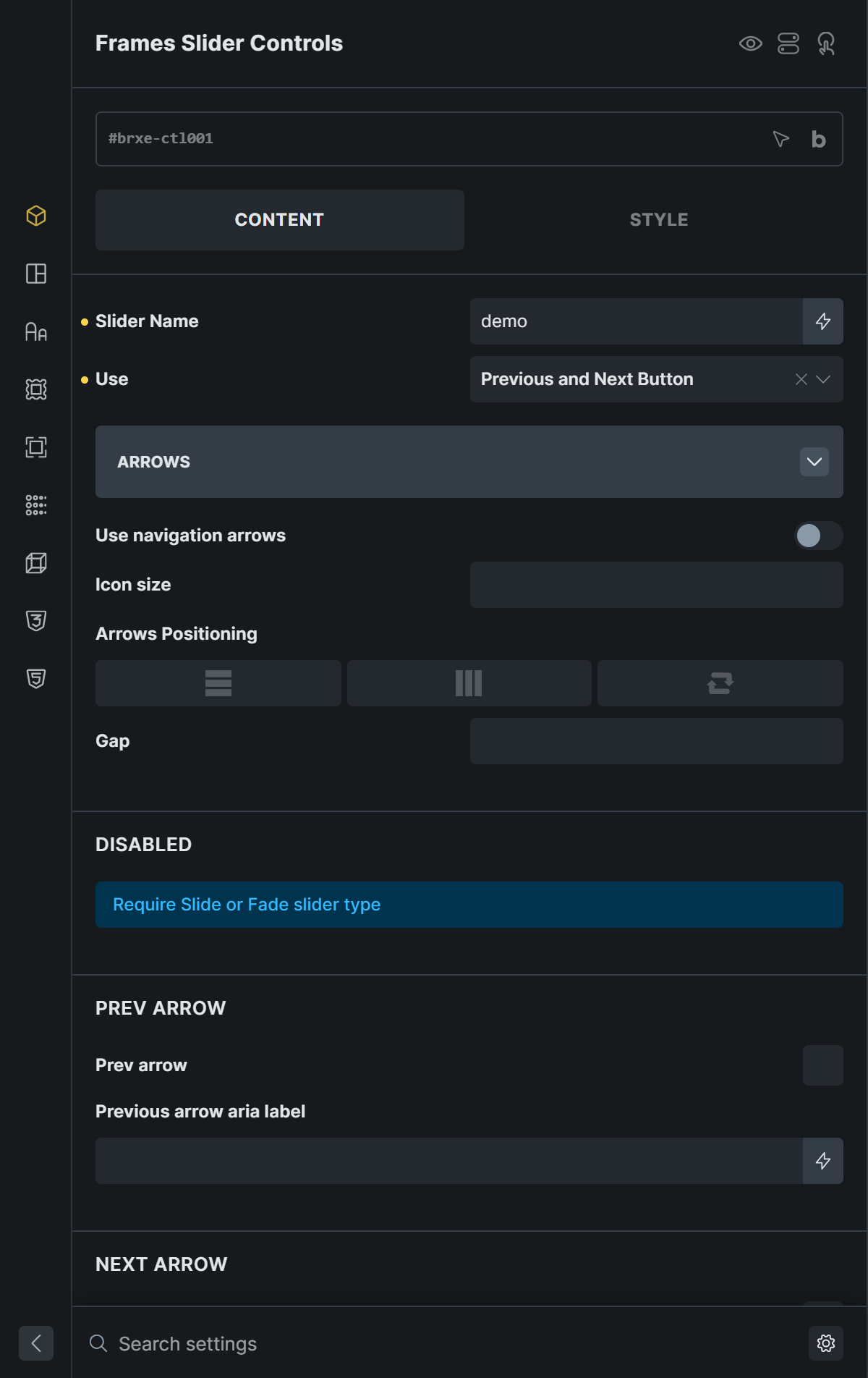Click Require Slide or Fade slider type notice
The width and height of the screenshot is (868, 1378).
coord(469,905)
